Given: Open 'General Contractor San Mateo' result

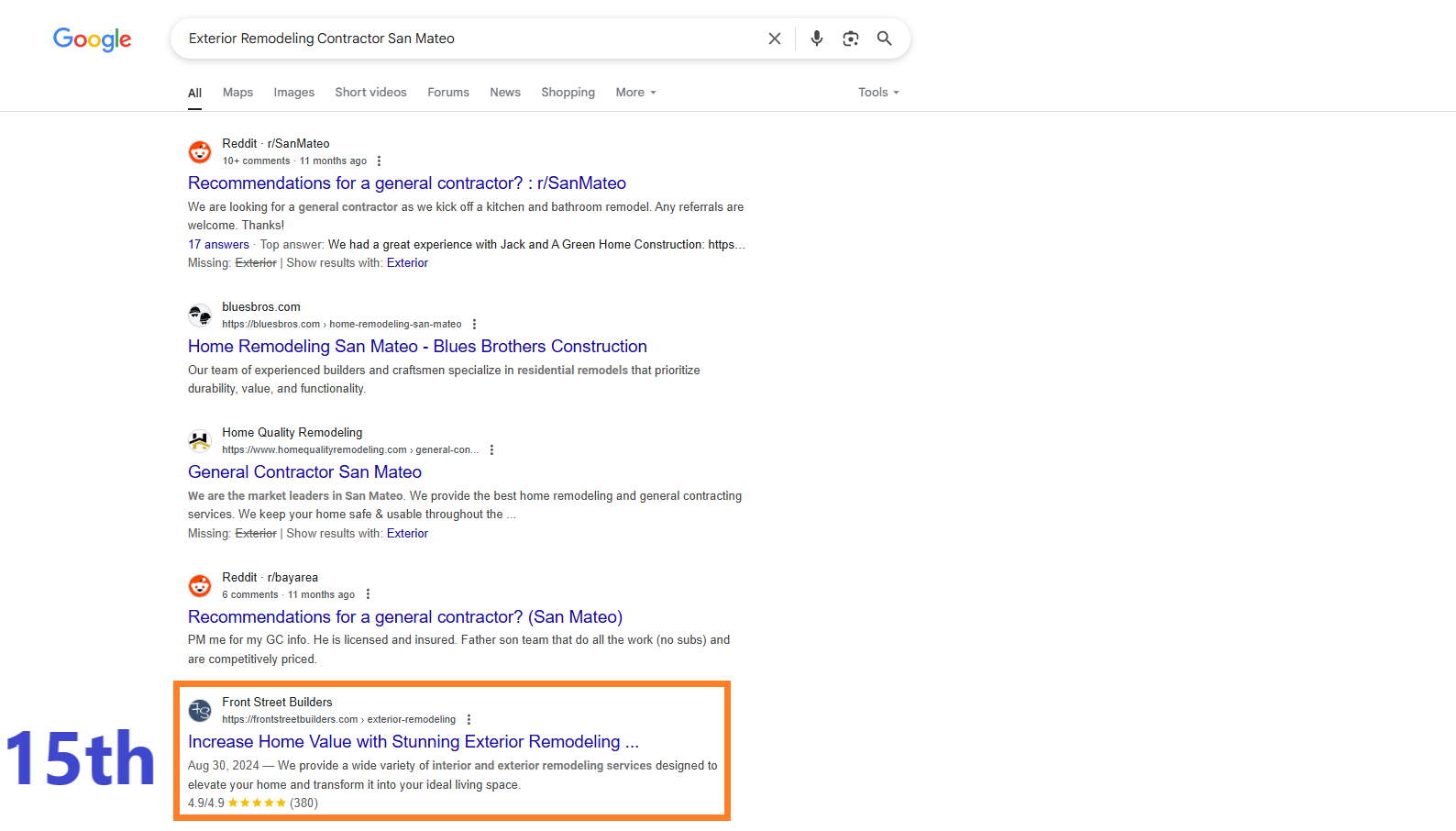Looking at the screenshot, I should coord(304,472).
